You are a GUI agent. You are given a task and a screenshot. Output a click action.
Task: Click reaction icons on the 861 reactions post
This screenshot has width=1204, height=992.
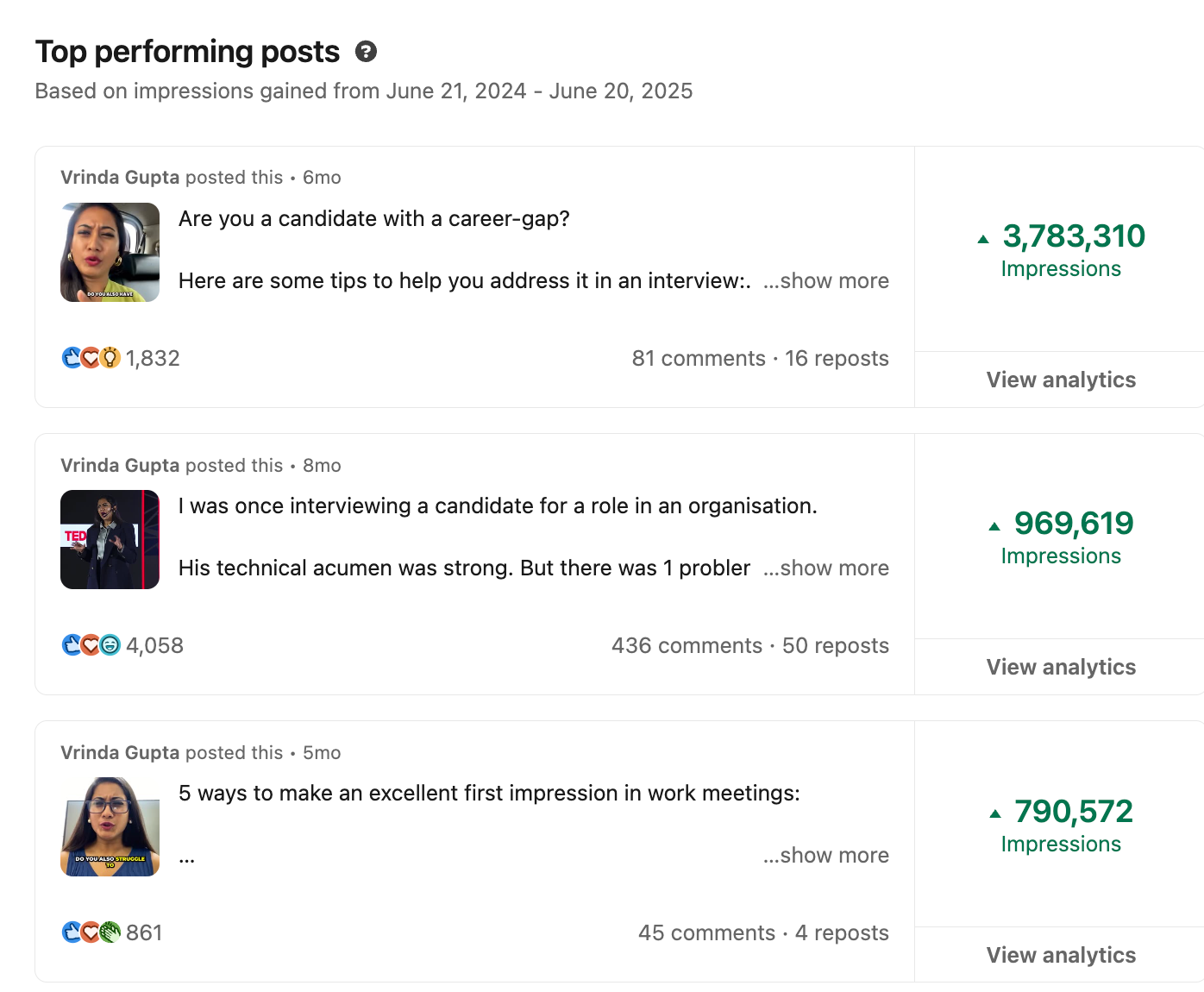(x=91, y=932)
